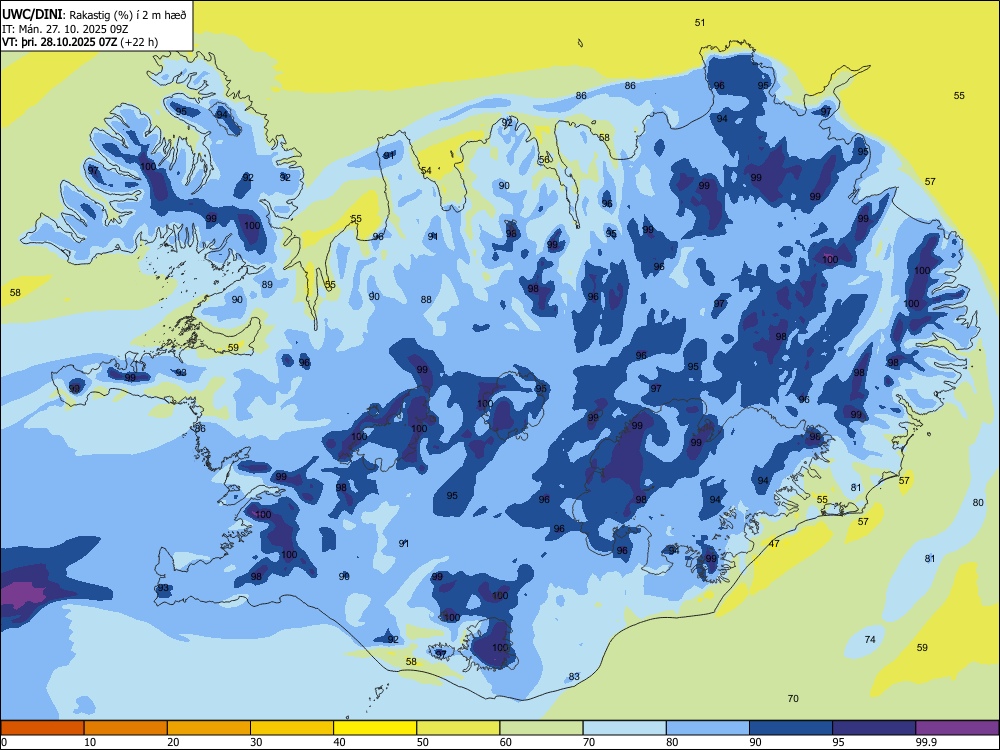Select the 90–95 dark blue legend swatch

point(791,728)
